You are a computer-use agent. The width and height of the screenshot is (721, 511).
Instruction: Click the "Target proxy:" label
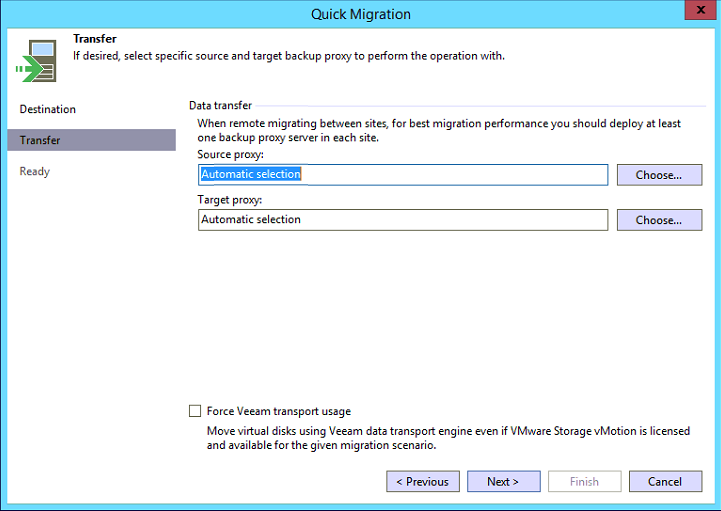point(230,201)
